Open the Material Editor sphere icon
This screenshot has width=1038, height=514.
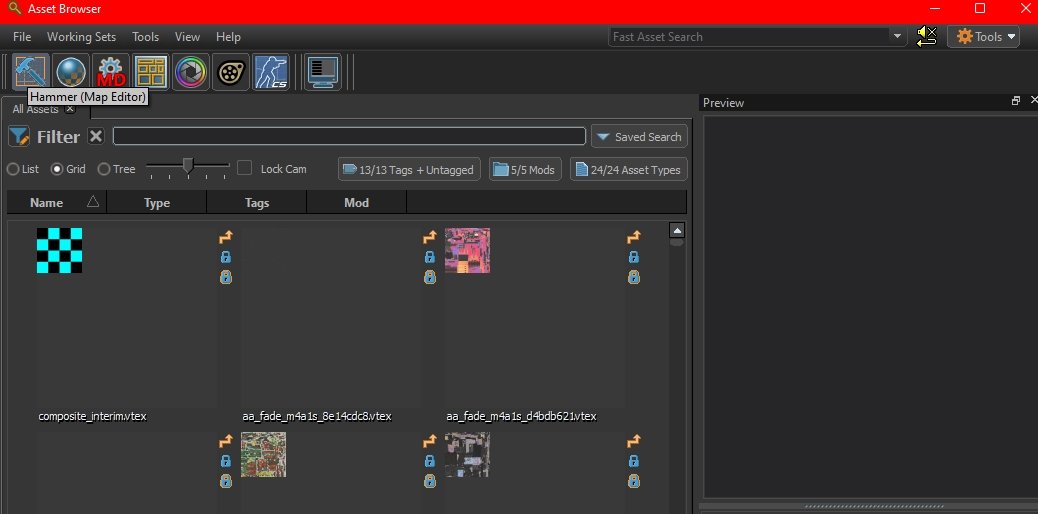pos(71,72)
